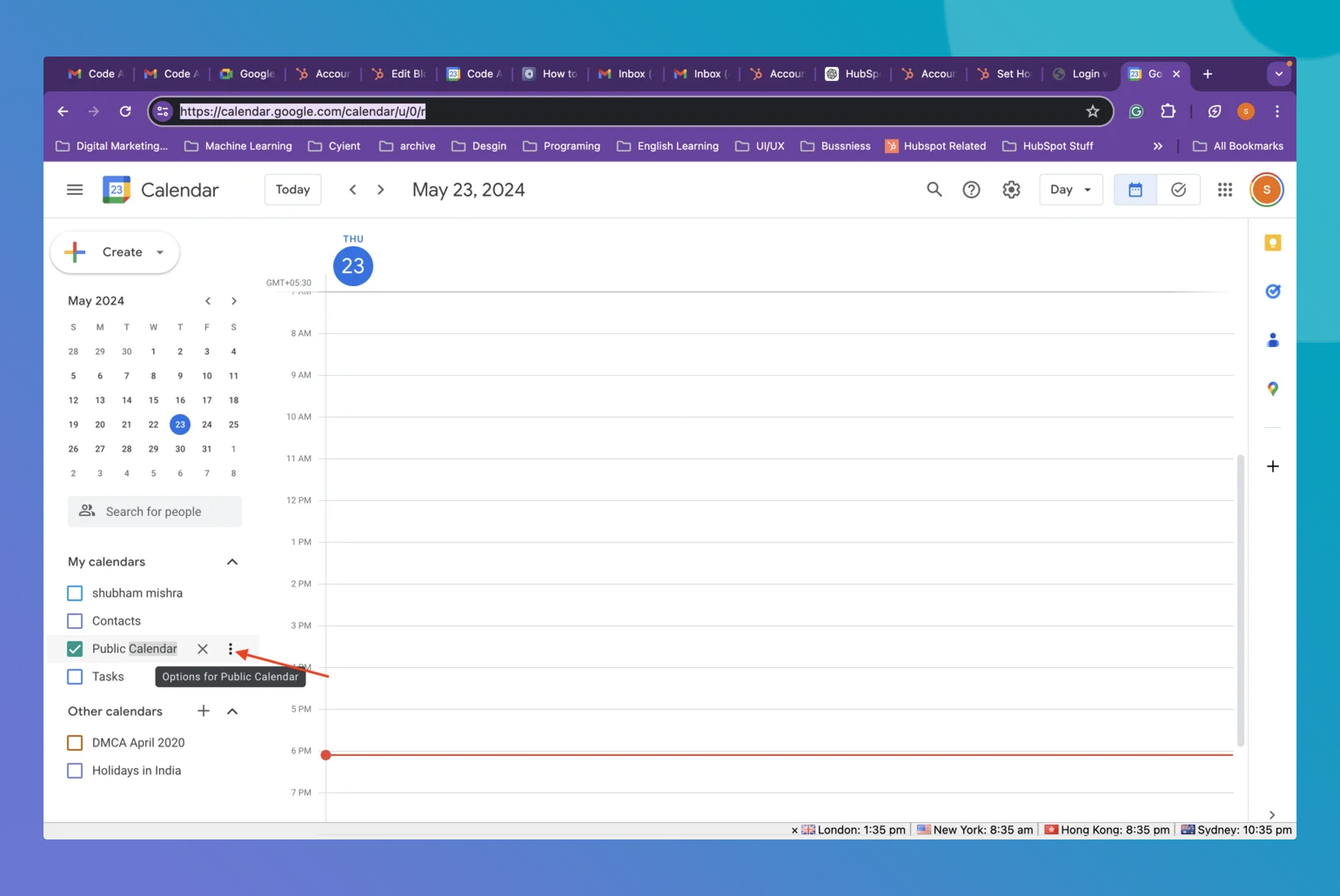Viewport: 1340px width, 896px height.
Task: Enable the Holidays in India calendar
Action: 75,770
